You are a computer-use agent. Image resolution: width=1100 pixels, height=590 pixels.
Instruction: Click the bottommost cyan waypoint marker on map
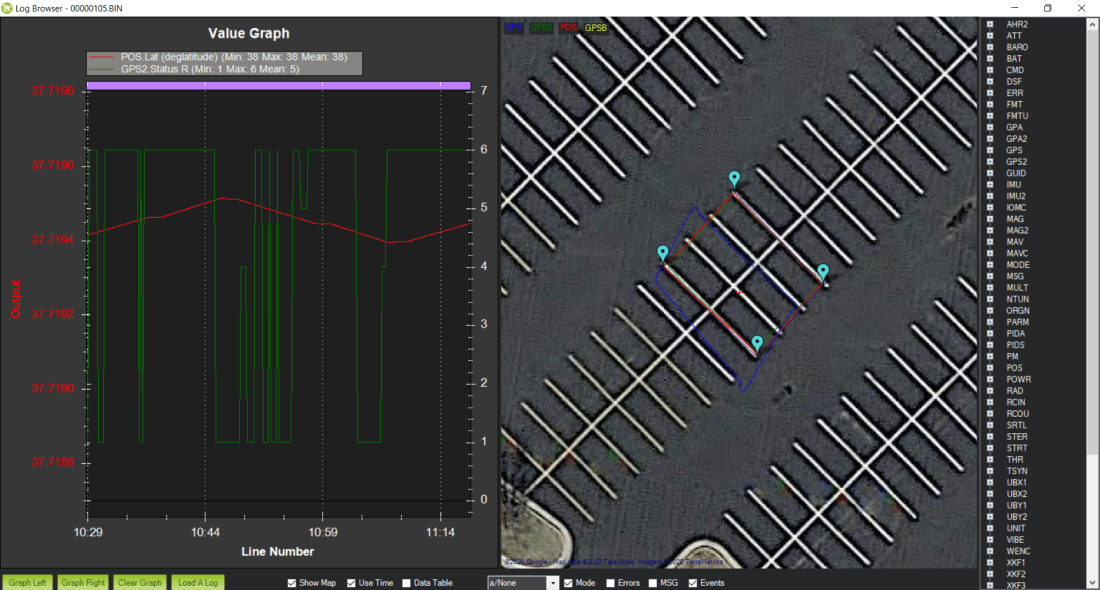click(757, 344)
